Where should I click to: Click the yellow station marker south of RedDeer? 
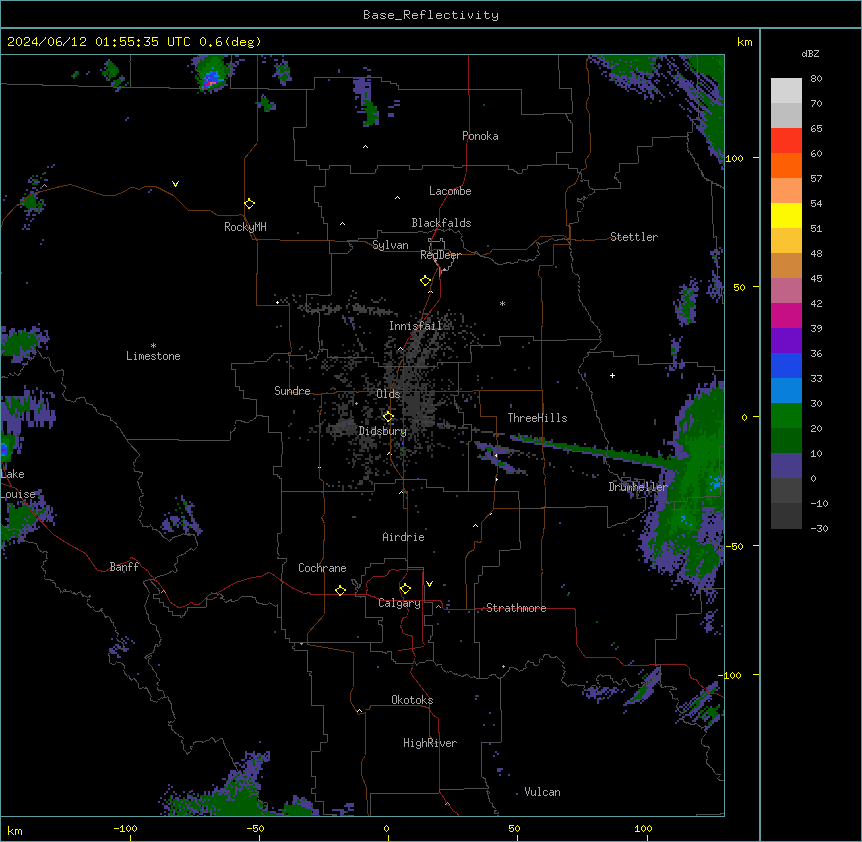coord(425,281)
